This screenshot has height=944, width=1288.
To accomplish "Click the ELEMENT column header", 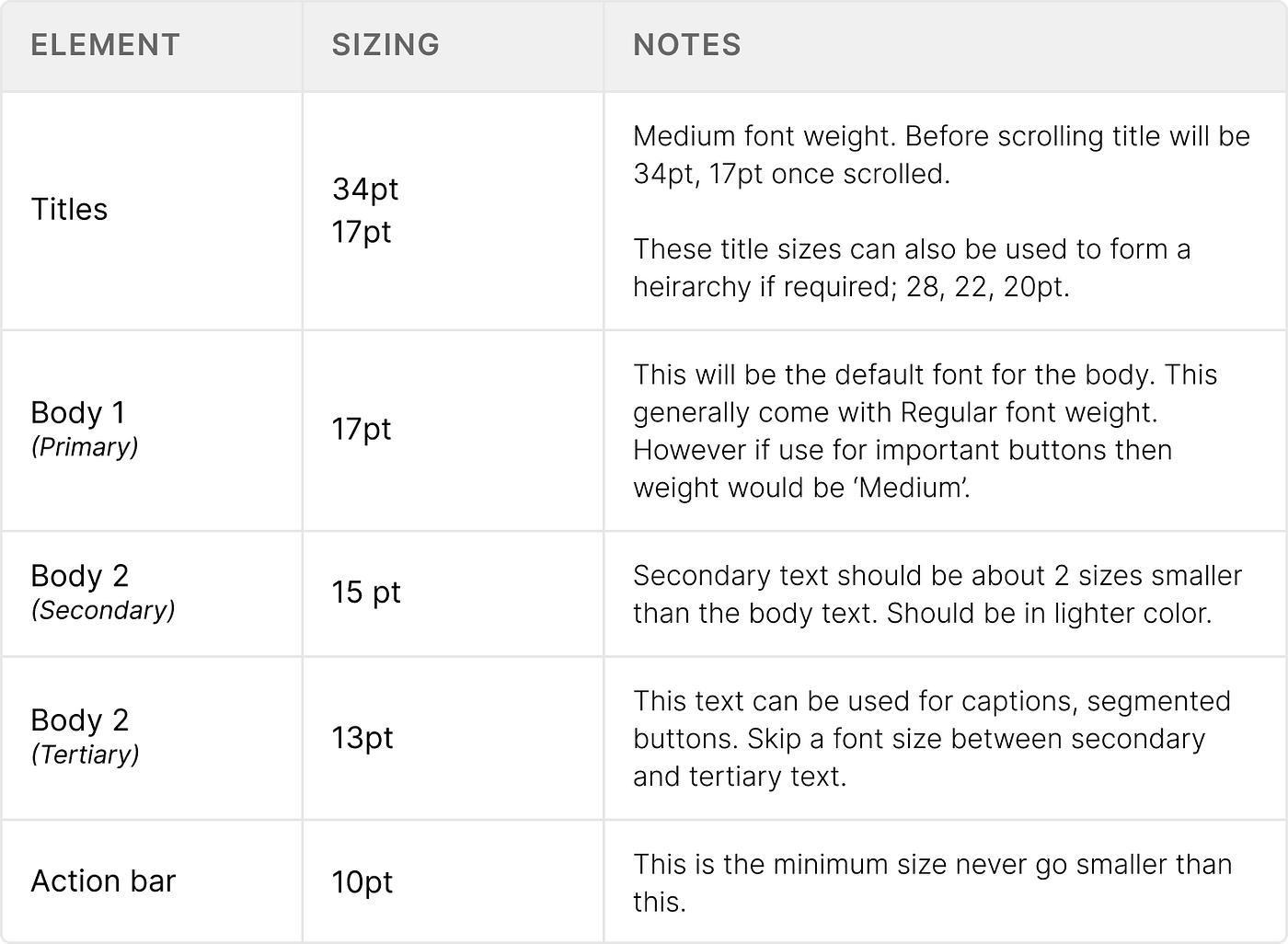I will click(x=105, y=45).
